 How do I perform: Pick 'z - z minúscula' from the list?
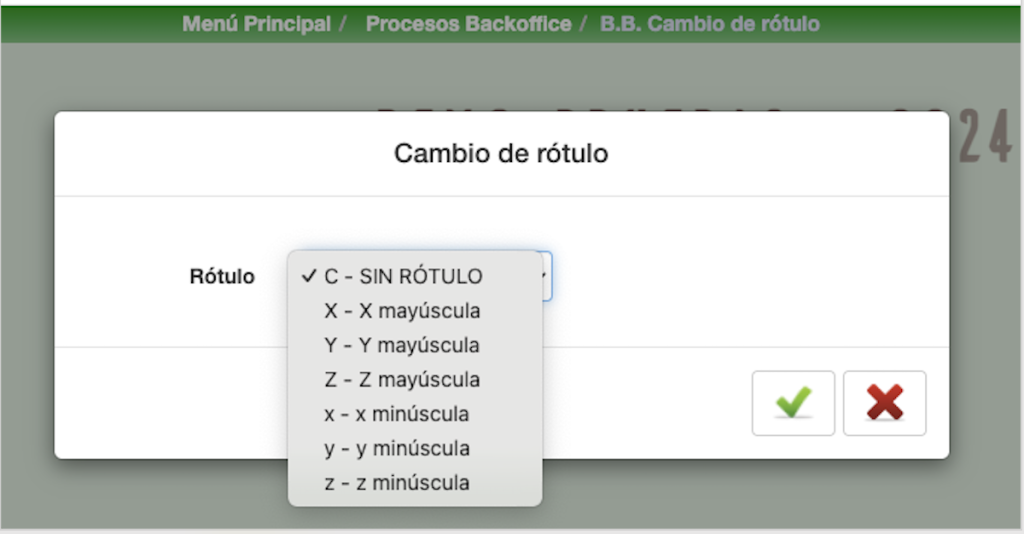coord(415,483)
